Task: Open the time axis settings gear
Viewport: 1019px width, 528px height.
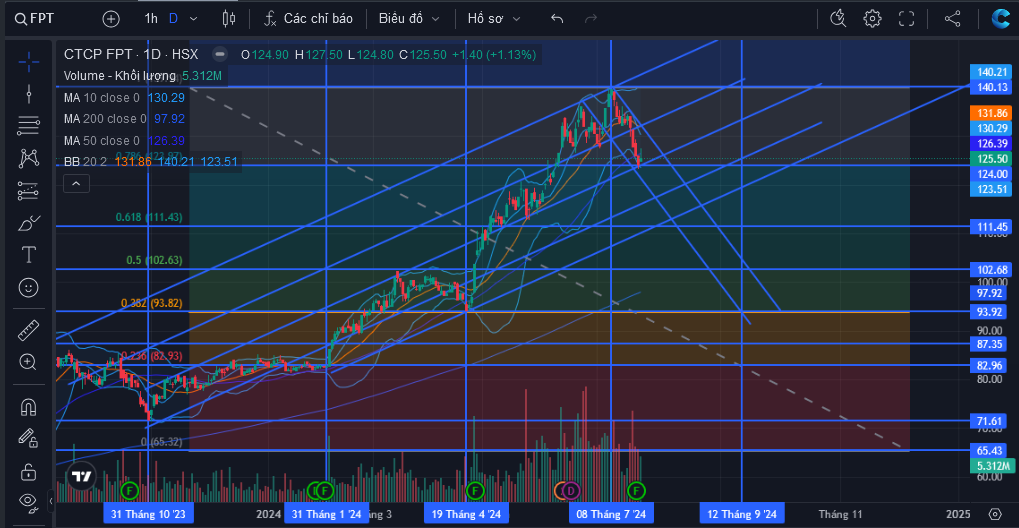Action: tap(994, 514)
